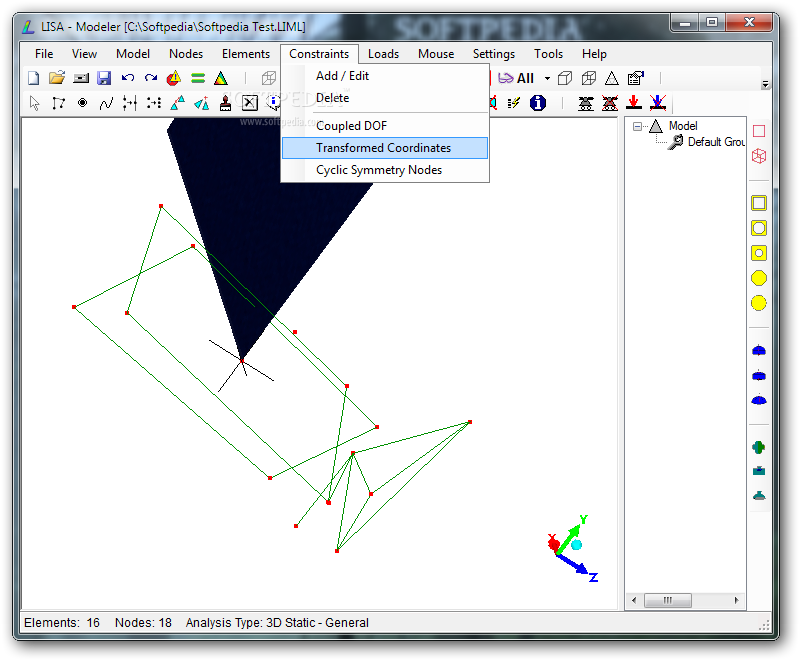Select Transformed Coordinates menu entry
This screenshot has height=661, width=800.
coord(385,148)
